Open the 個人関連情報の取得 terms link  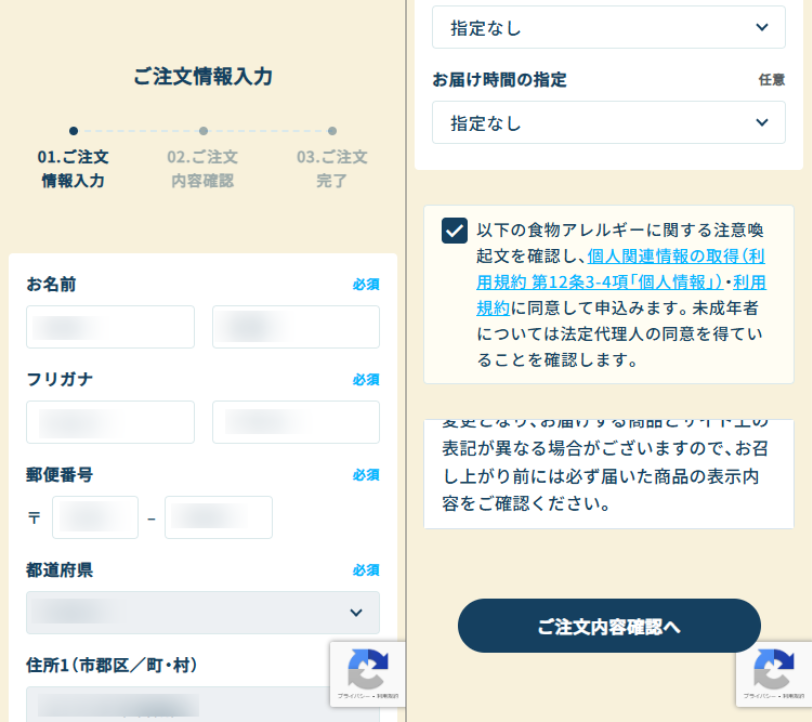(x=621, y=269)
